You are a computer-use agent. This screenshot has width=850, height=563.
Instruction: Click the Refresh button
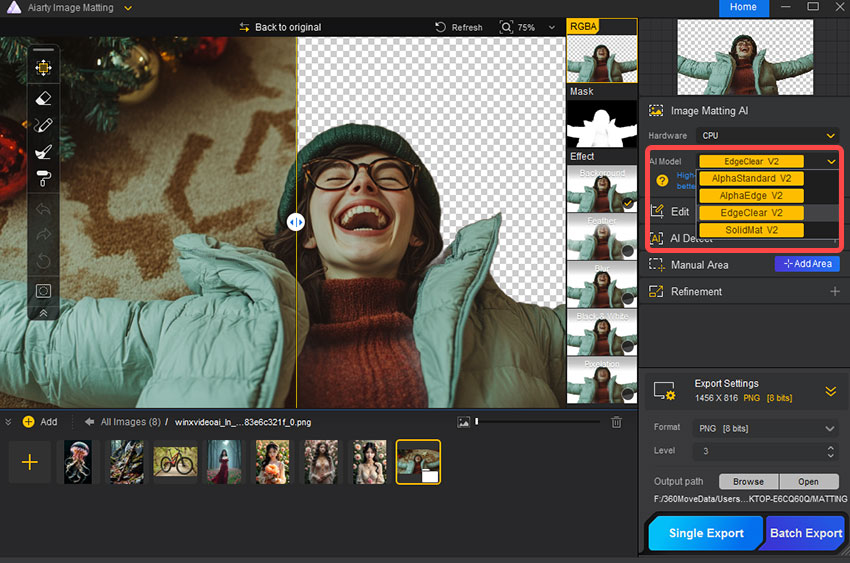click(459, 27)
